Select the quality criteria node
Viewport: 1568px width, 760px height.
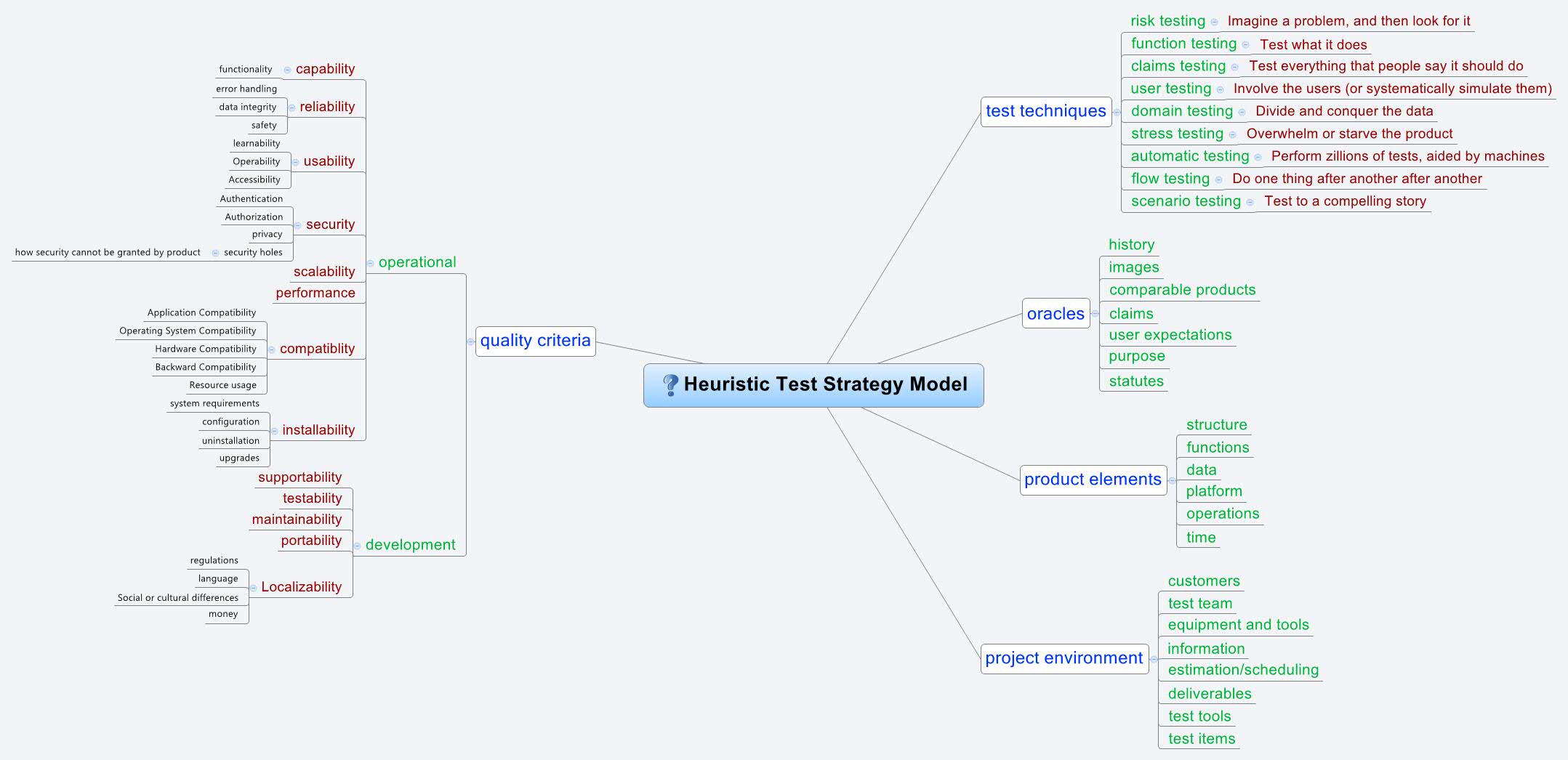click(x=535, y=341)
